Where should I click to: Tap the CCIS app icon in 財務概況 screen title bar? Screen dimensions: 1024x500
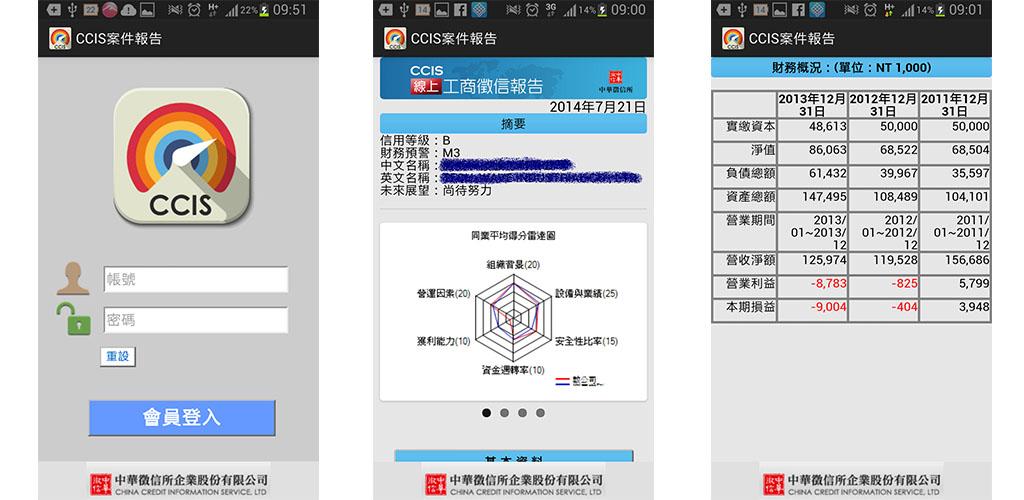[733, 39]
